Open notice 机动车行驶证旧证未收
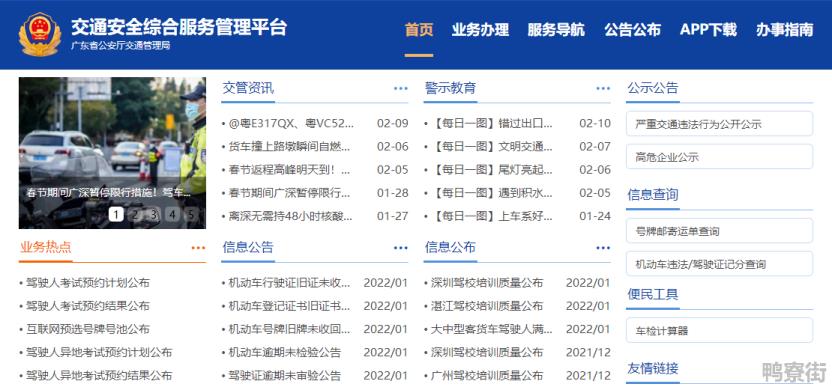 point(289,283)
